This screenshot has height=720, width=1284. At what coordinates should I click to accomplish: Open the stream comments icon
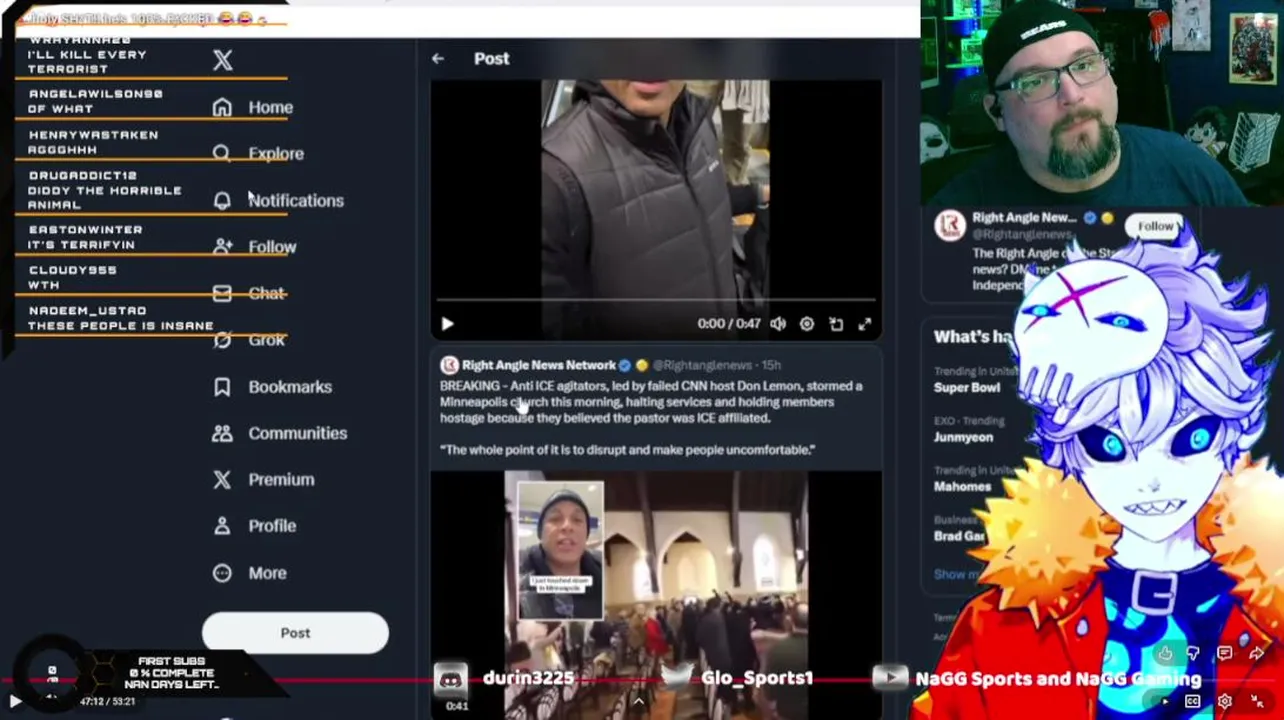(x=1225, y=654)
